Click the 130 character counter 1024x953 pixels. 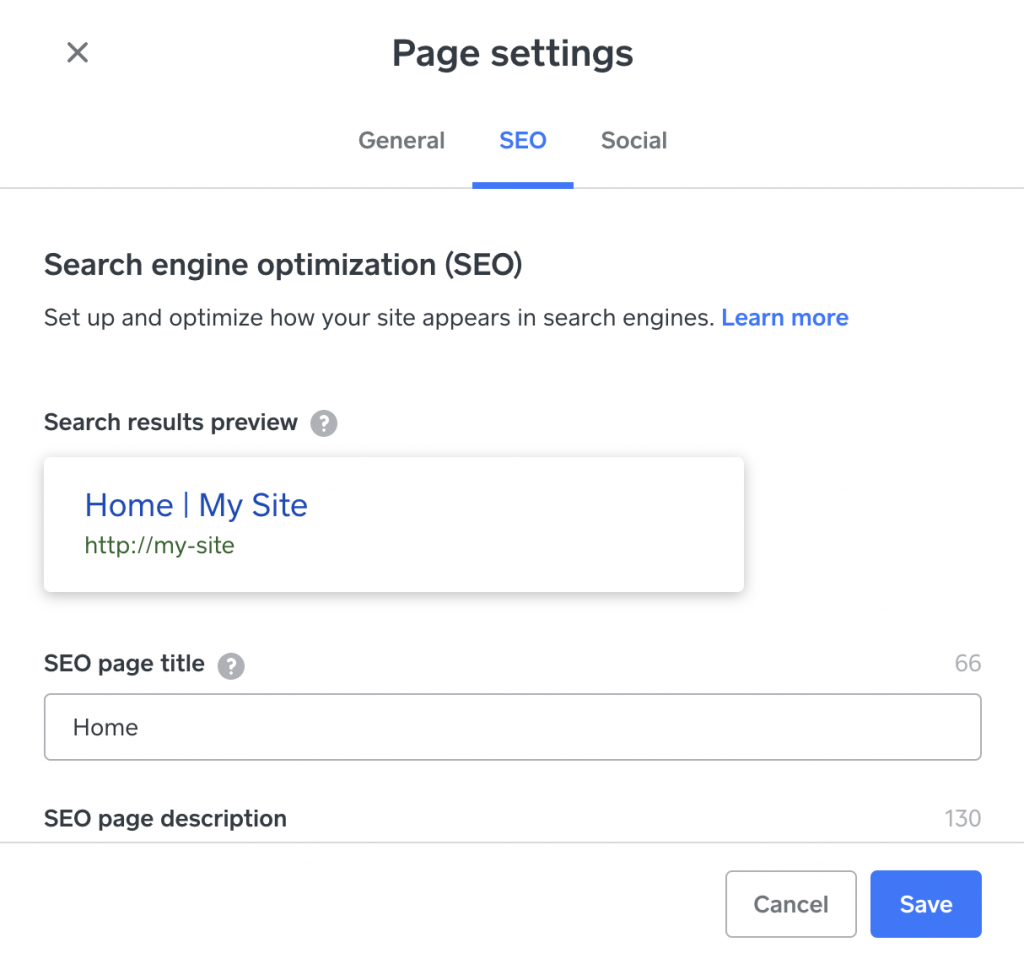(x=963, y=818)
